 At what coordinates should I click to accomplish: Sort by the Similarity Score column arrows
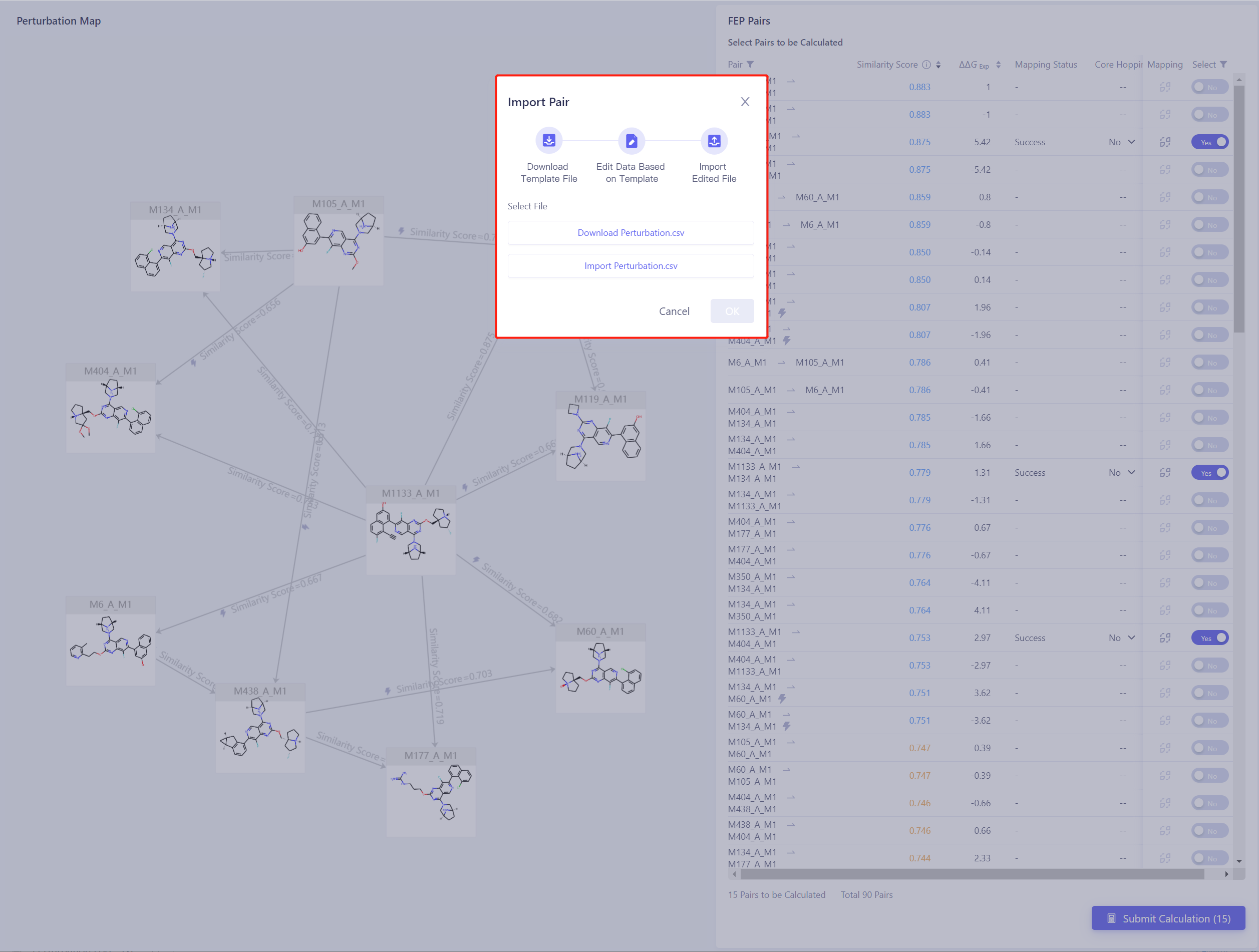[x=938, y=65]
